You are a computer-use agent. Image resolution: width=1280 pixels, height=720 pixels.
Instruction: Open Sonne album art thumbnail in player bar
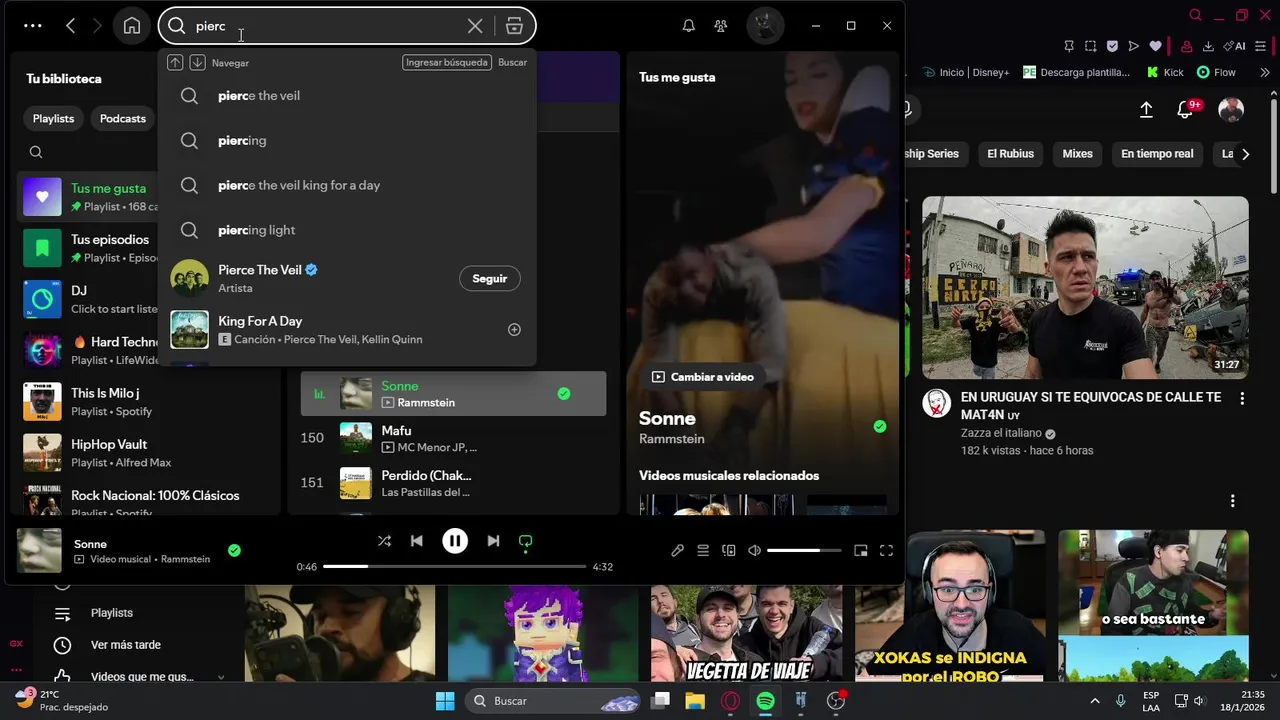tap(39, 550)
